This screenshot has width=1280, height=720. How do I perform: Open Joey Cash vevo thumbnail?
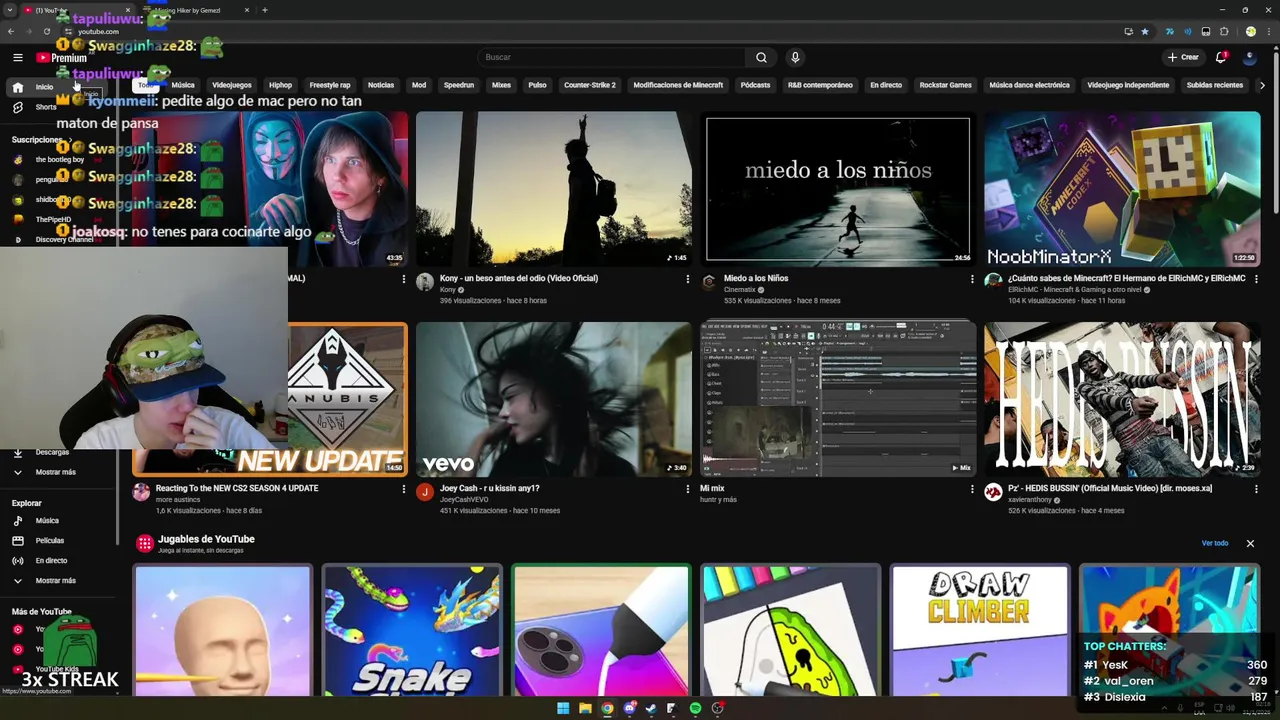coord(554,399)
